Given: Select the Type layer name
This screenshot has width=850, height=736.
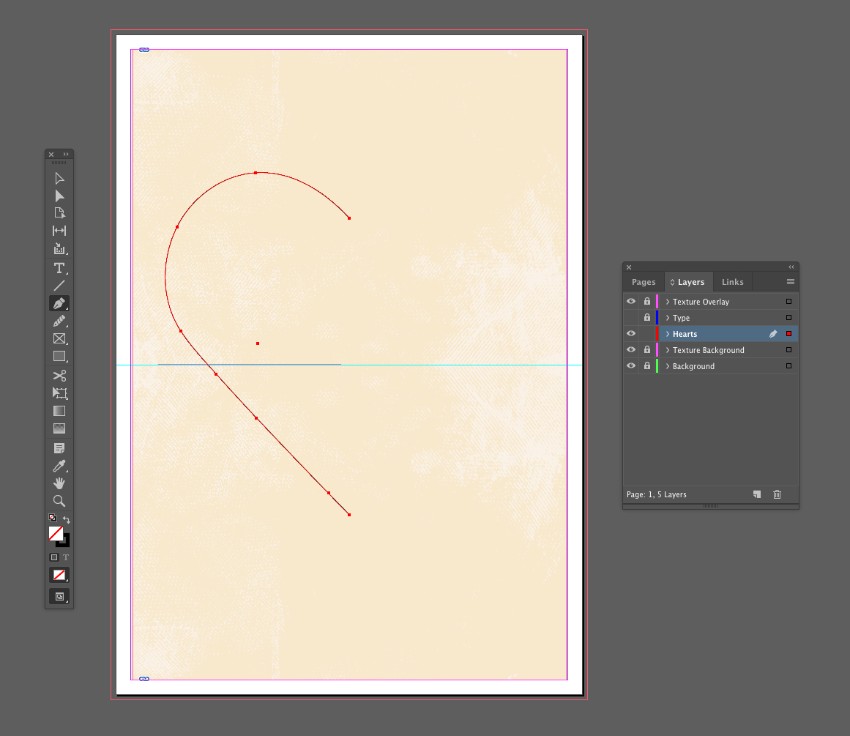Looking at the screenshot, I should (x=681, y=318).
